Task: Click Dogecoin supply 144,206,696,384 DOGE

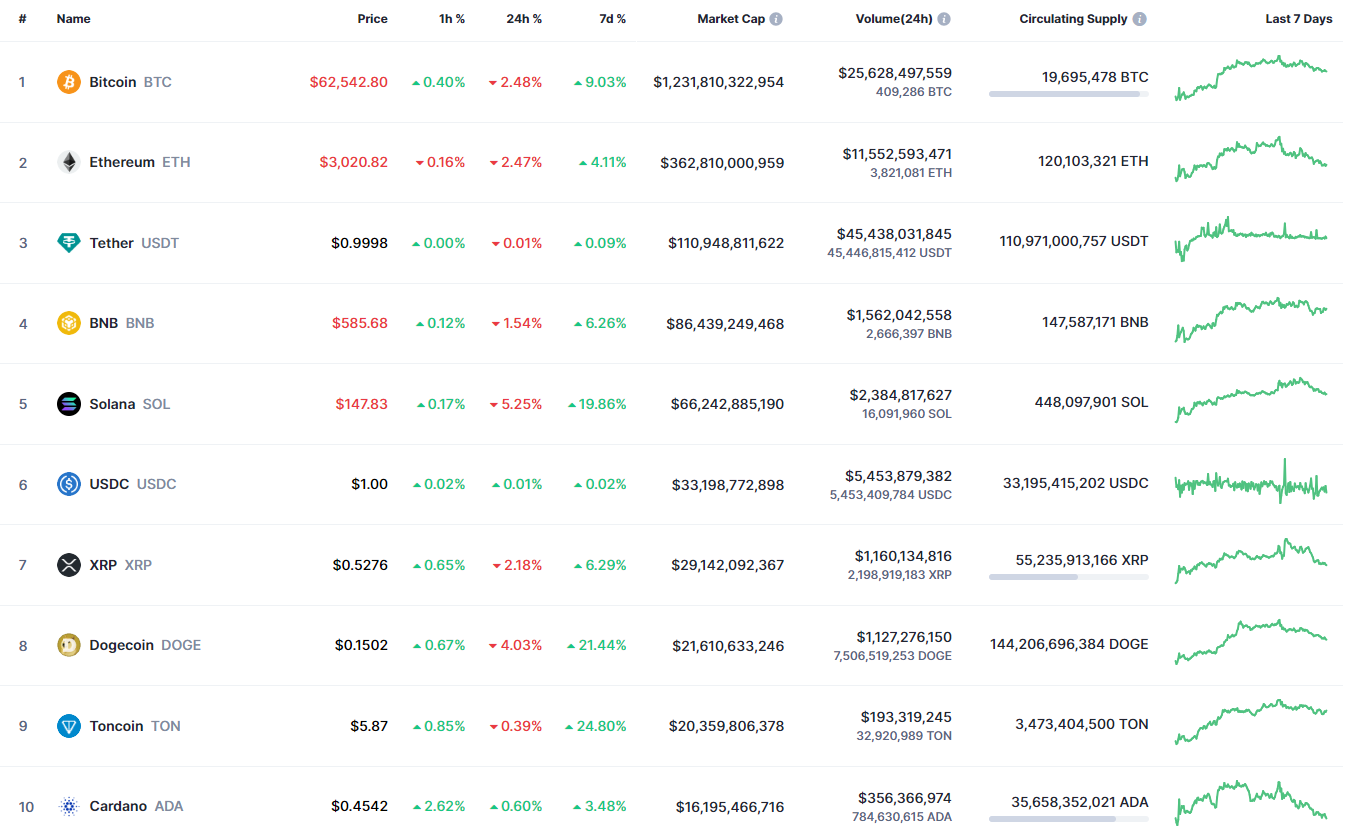Action: pyautogui.click(x=1069, y=644)
